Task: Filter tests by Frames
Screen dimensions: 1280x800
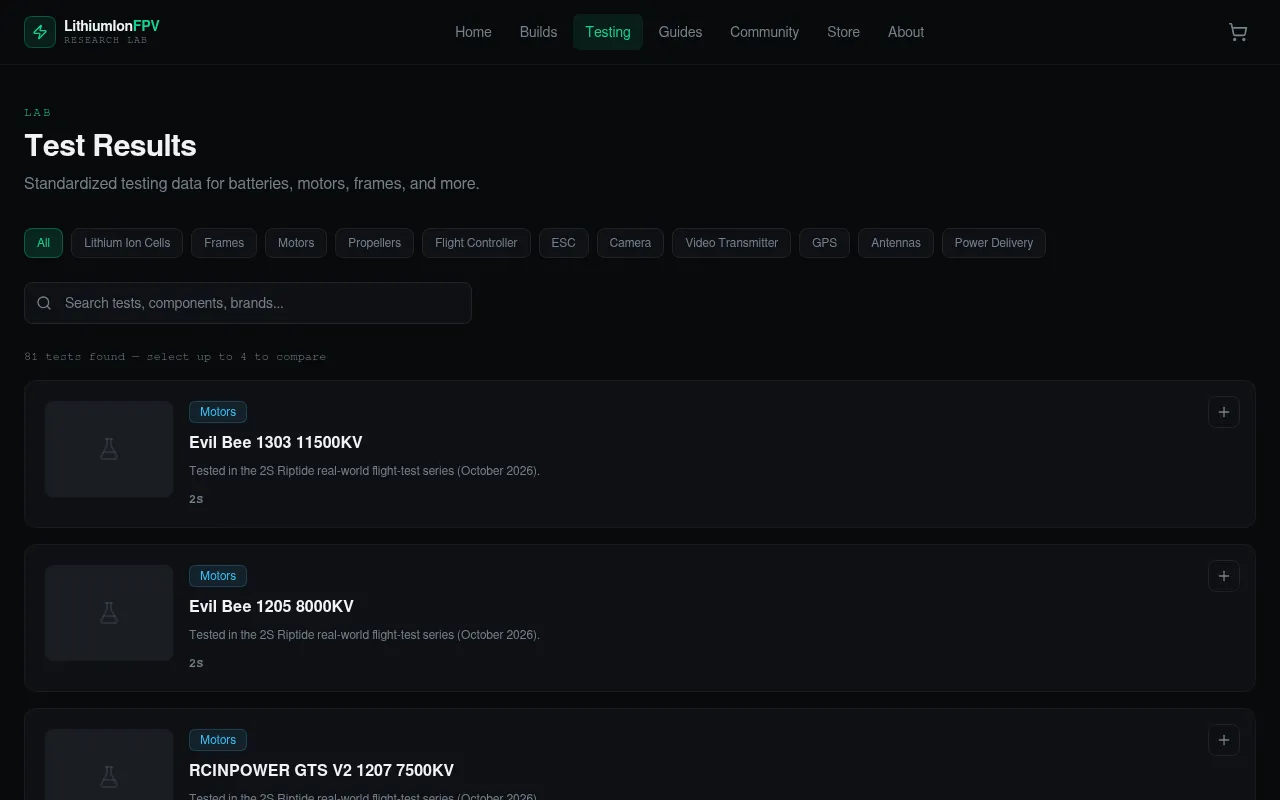Action: point(224,243)
